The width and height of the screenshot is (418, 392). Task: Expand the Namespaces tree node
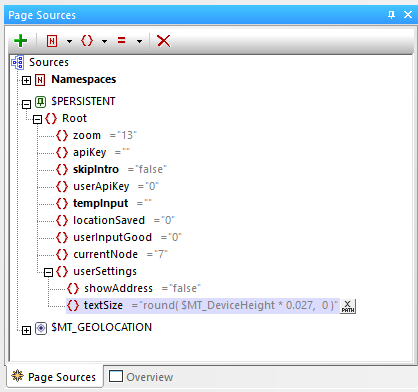click(26, 80)
